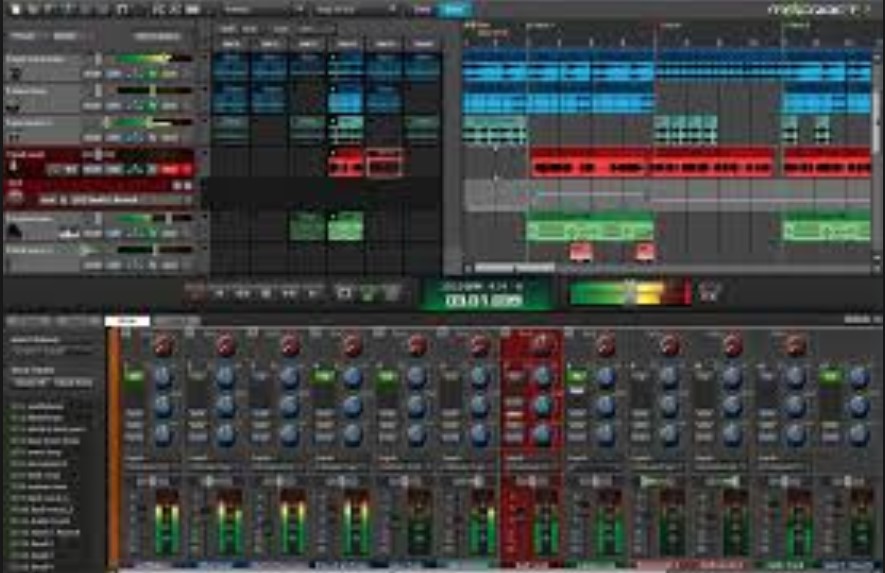
Task: Toggle green metronome icon in transport bar
Action: click(x=368, y=293)
